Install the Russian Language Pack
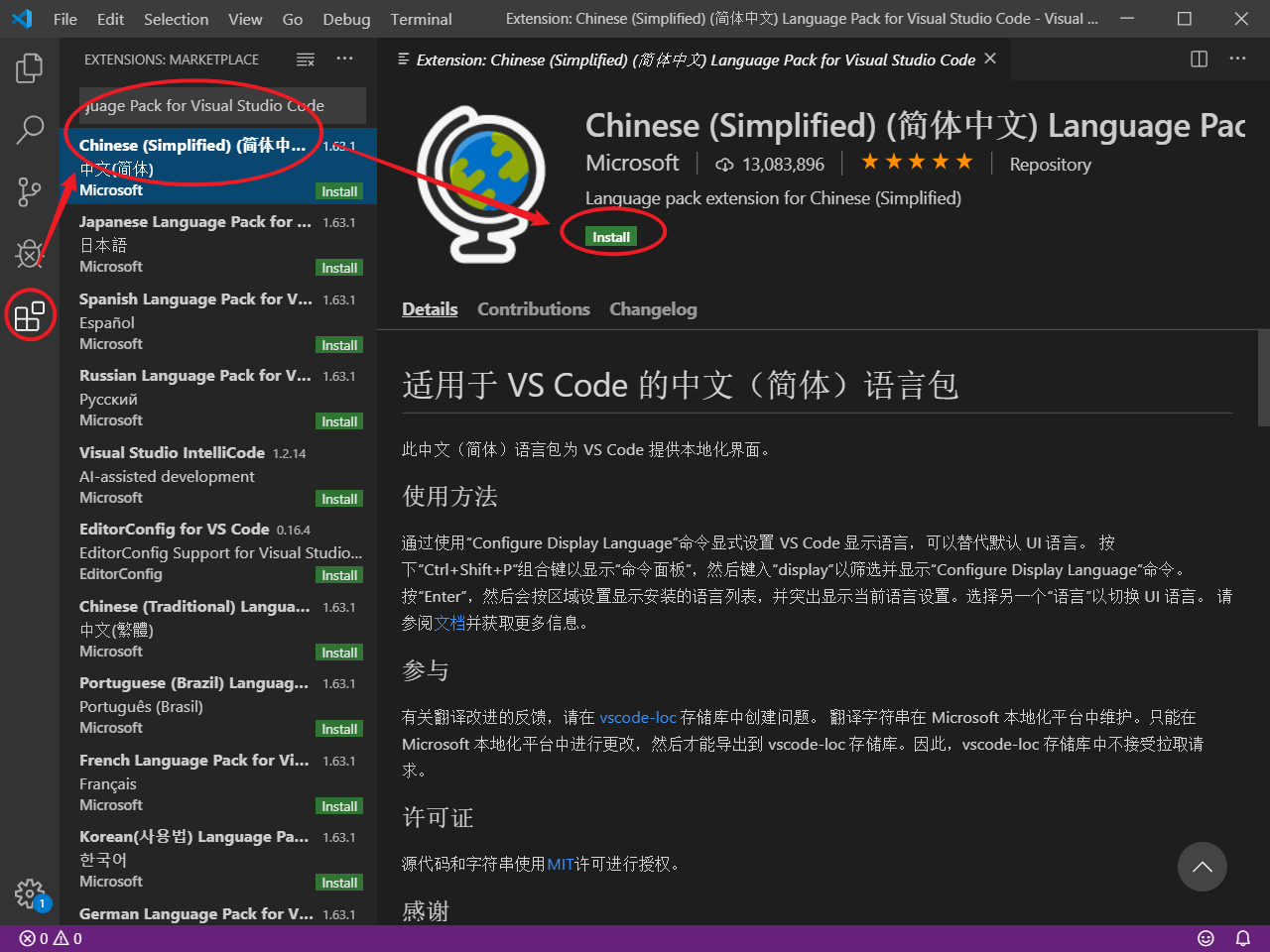The height and width of the screenshot is (952, 1270). click(339, 421)
